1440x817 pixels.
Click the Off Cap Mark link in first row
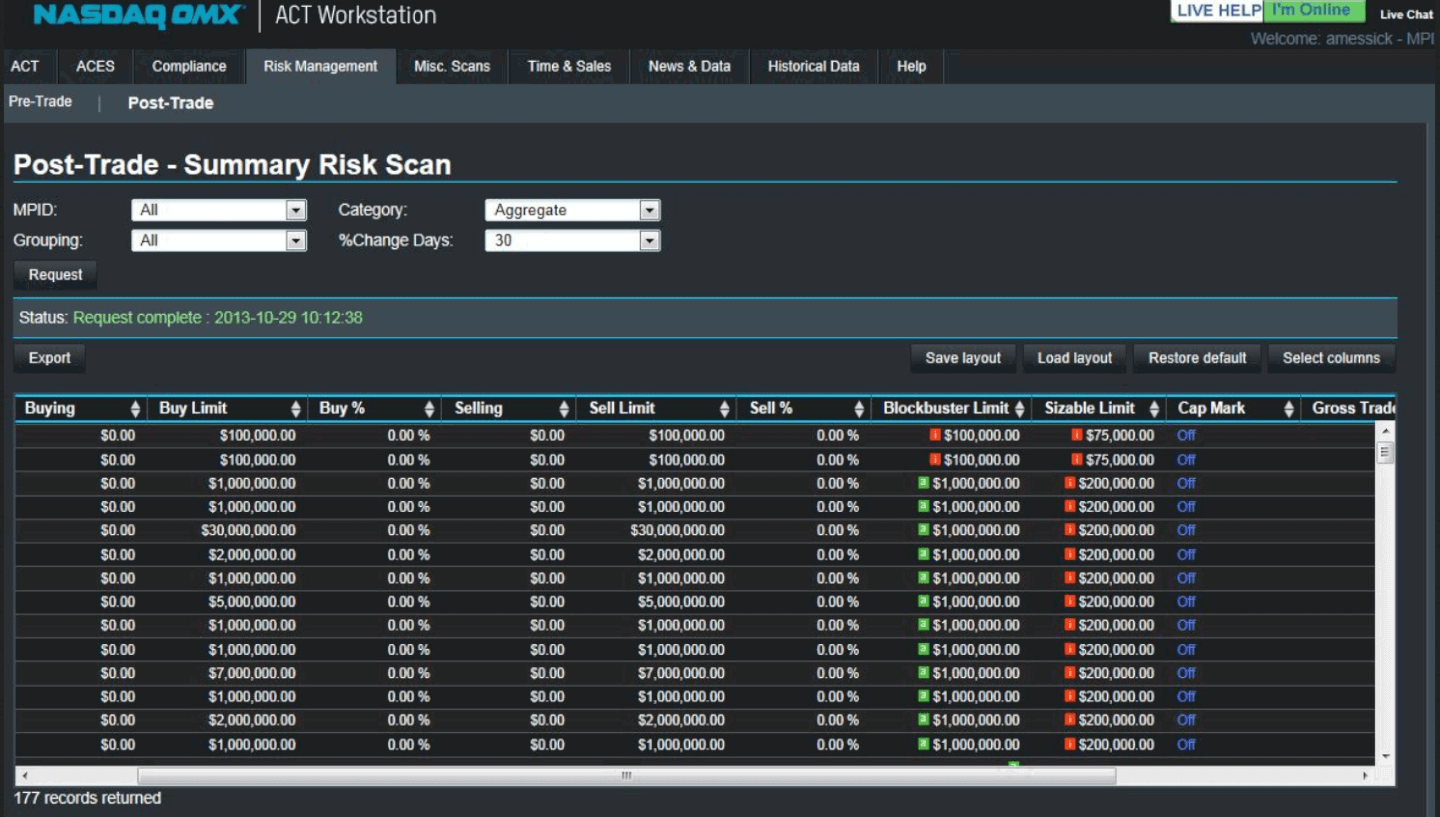(1186, 436)
